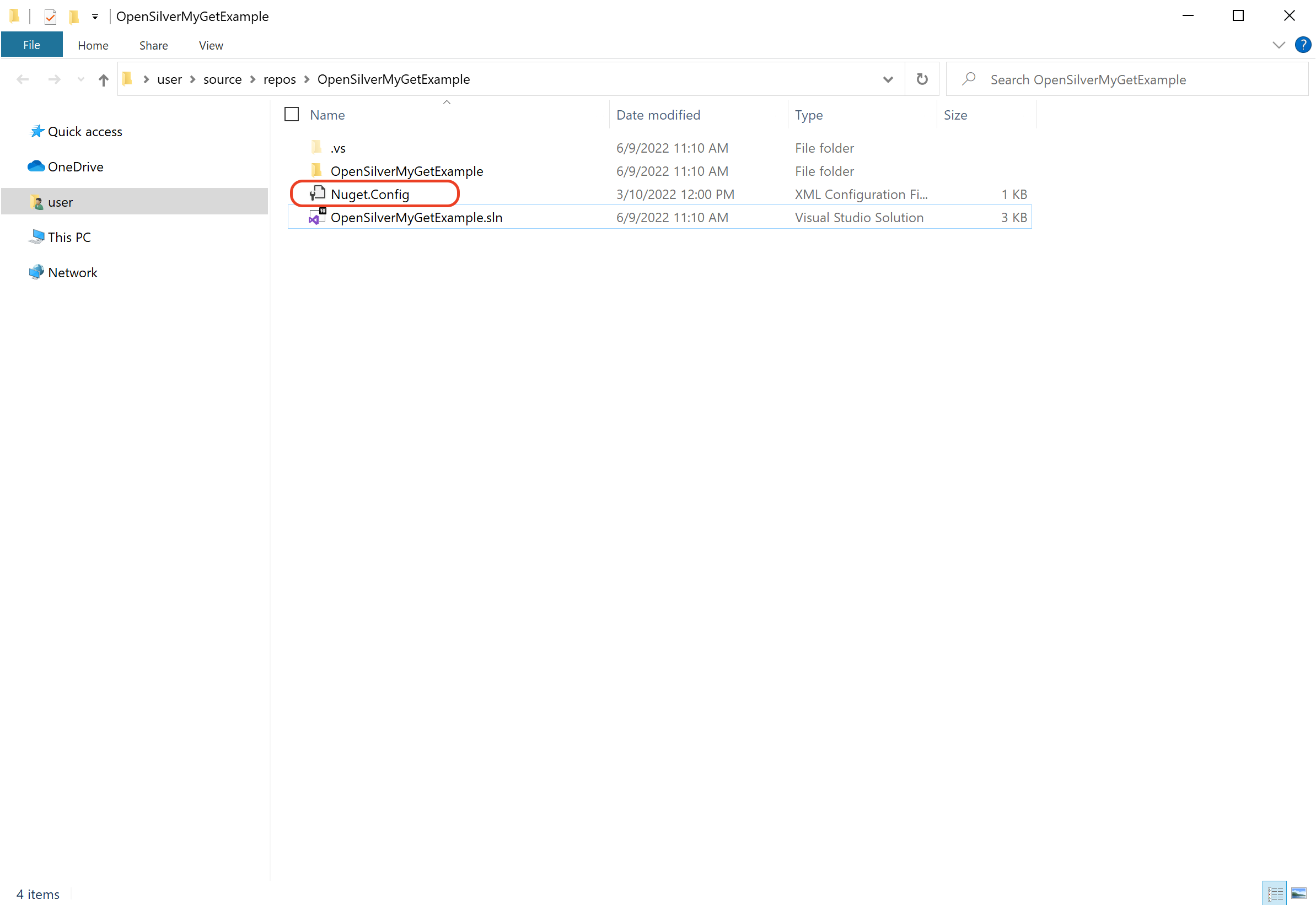Viewport: 1316px width, 905px height.
Task: Select the OpenSilverMyGetExample.sln file
Action: 660,218
